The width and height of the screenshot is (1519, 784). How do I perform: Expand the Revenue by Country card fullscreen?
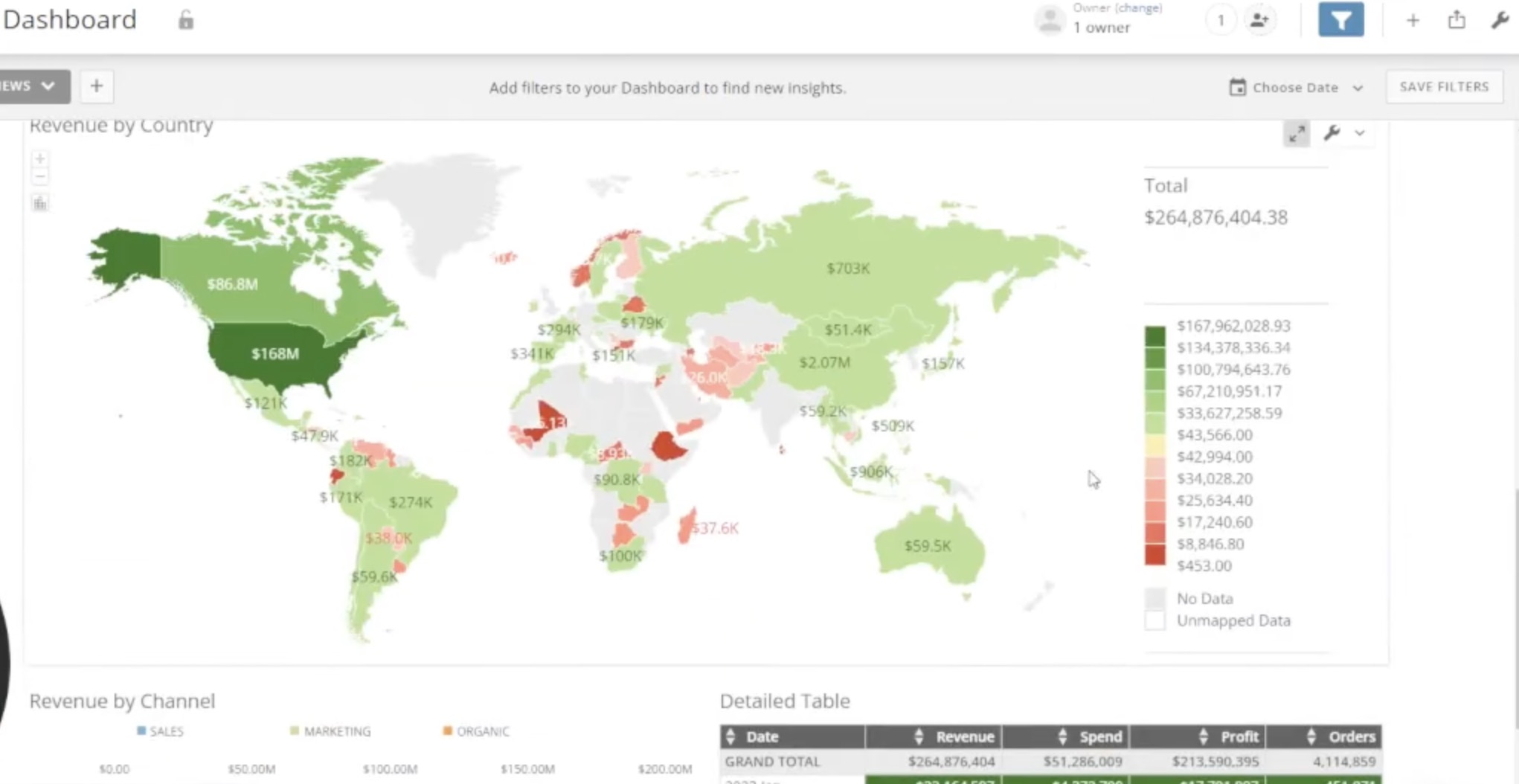point(1297,134)
